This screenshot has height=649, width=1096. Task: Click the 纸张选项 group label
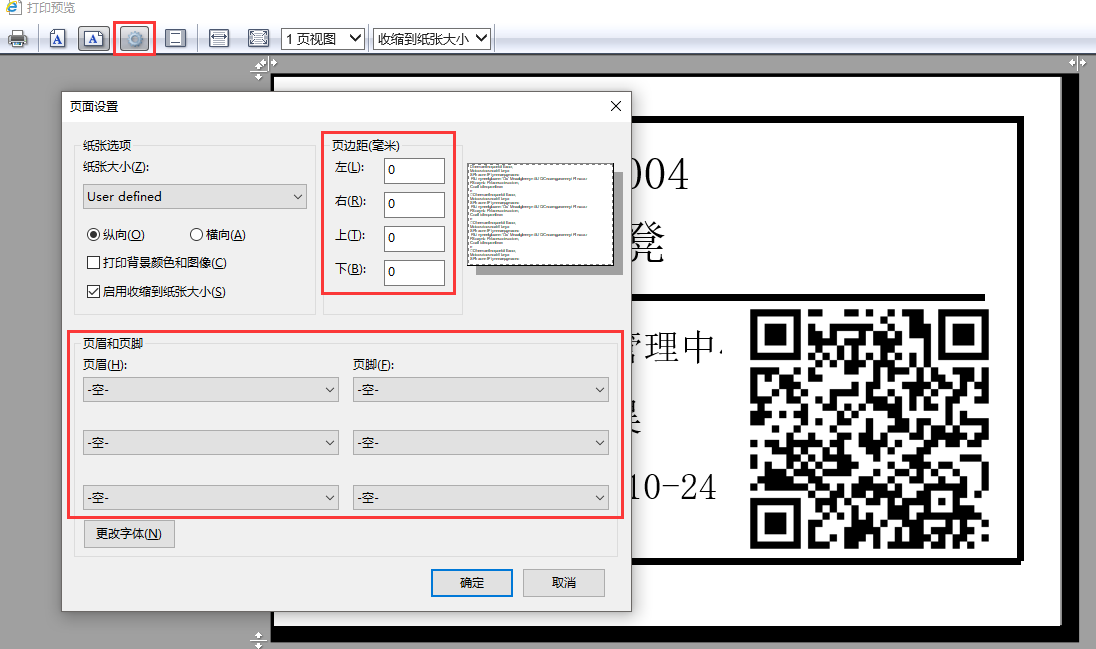click(x=107, y=145)
